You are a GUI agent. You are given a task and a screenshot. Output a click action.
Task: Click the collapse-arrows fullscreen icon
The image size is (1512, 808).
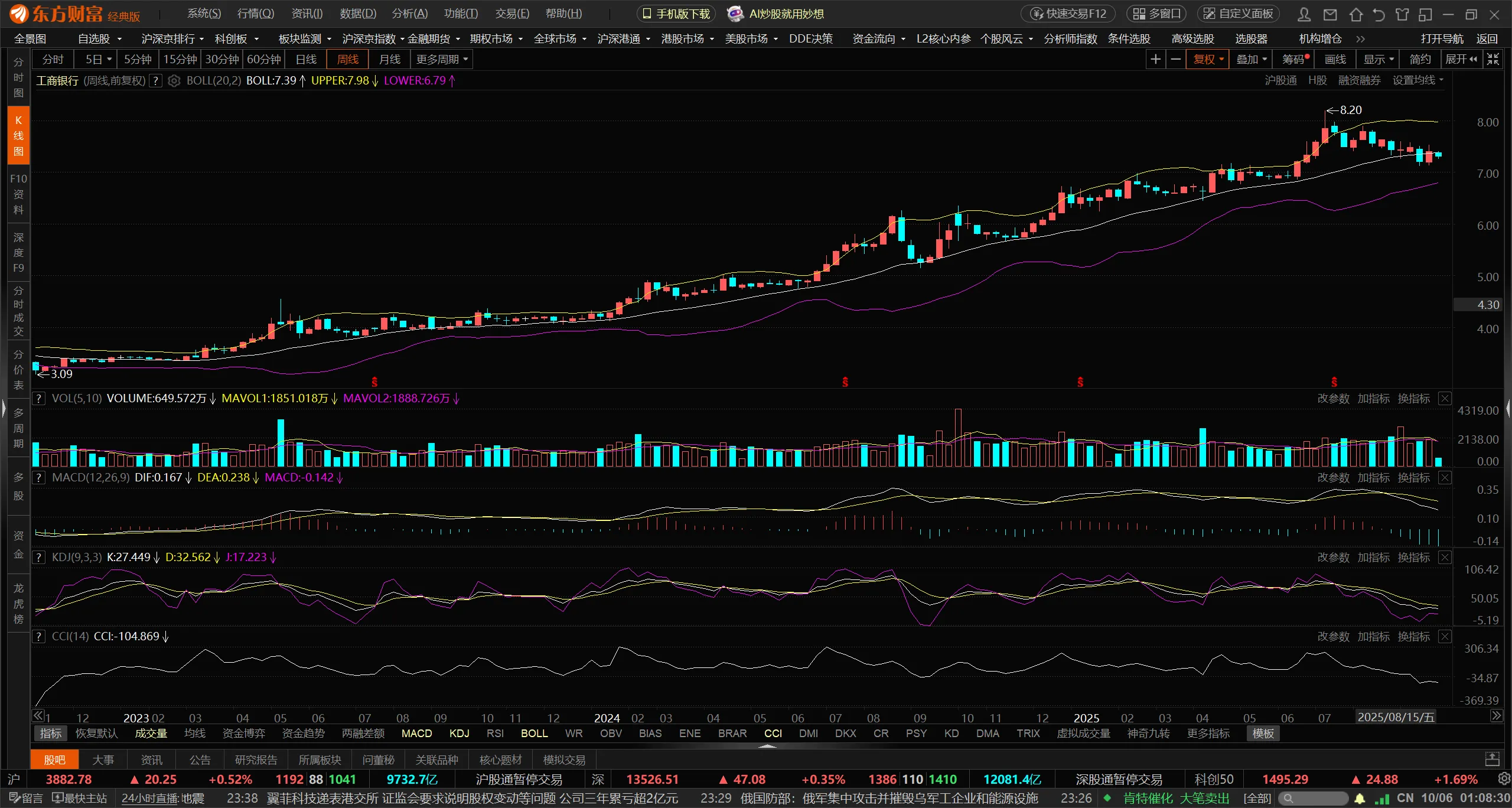coord(1493,59)
